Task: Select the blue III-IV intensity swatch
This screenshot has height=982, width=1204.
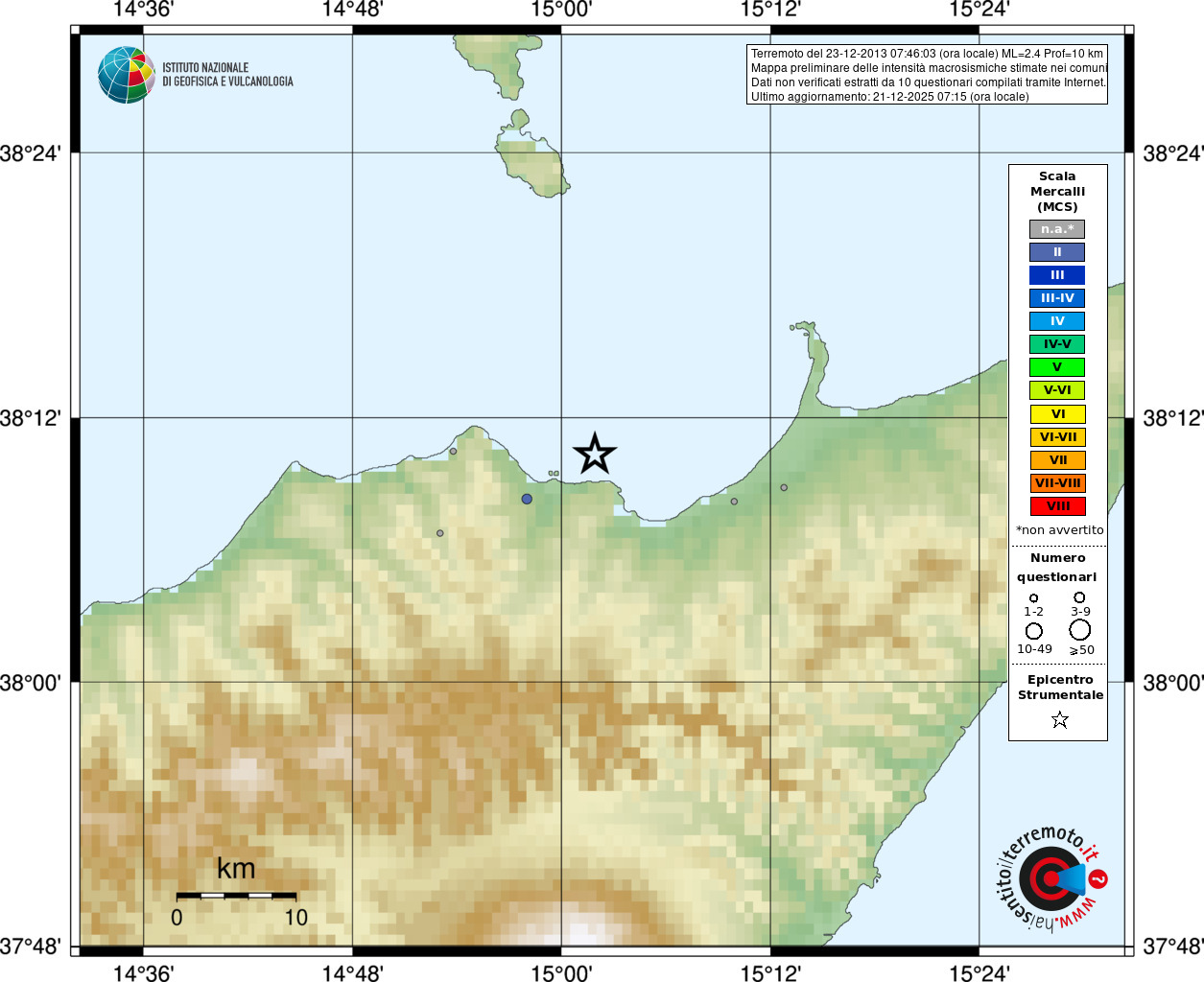Action: (1057, 298)
